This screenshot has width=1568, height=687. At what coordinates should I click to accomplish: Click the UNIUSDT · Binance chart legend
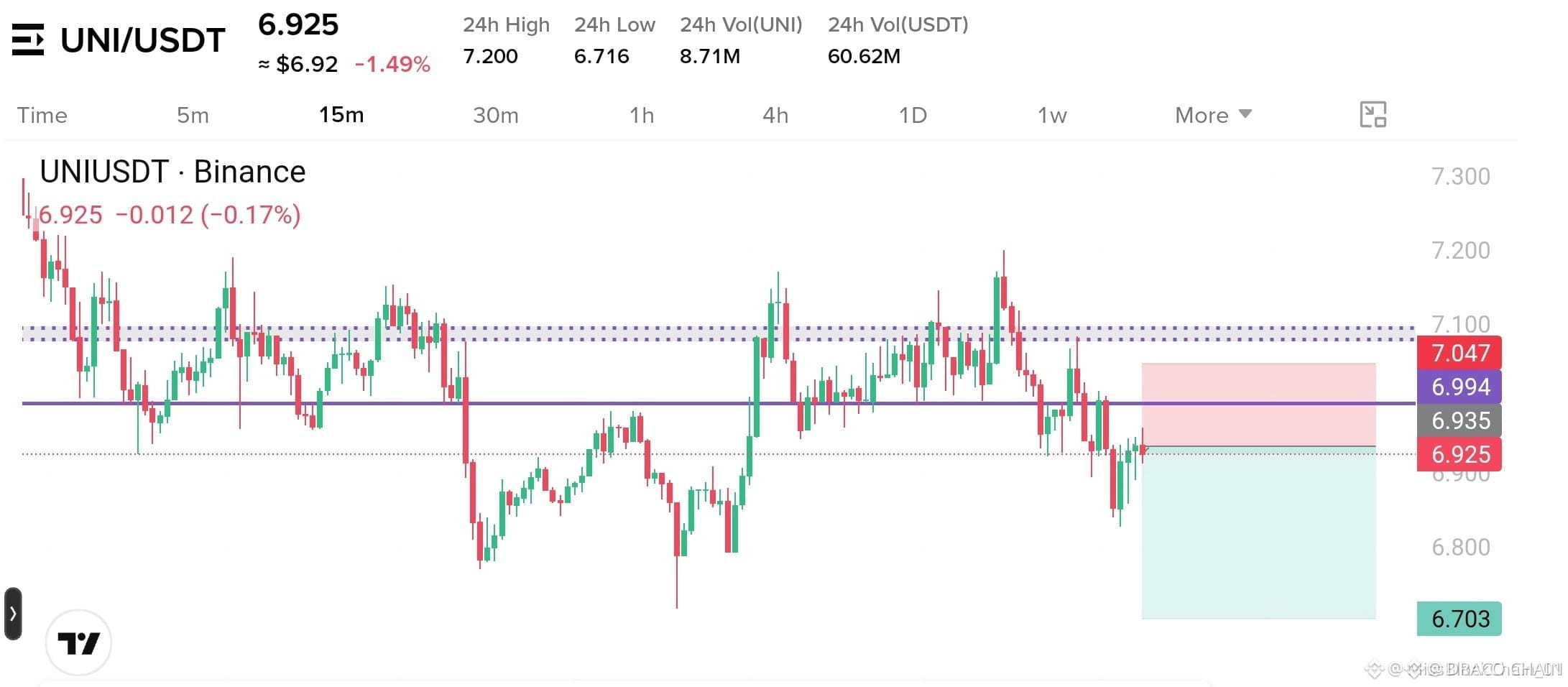(172, 172)
